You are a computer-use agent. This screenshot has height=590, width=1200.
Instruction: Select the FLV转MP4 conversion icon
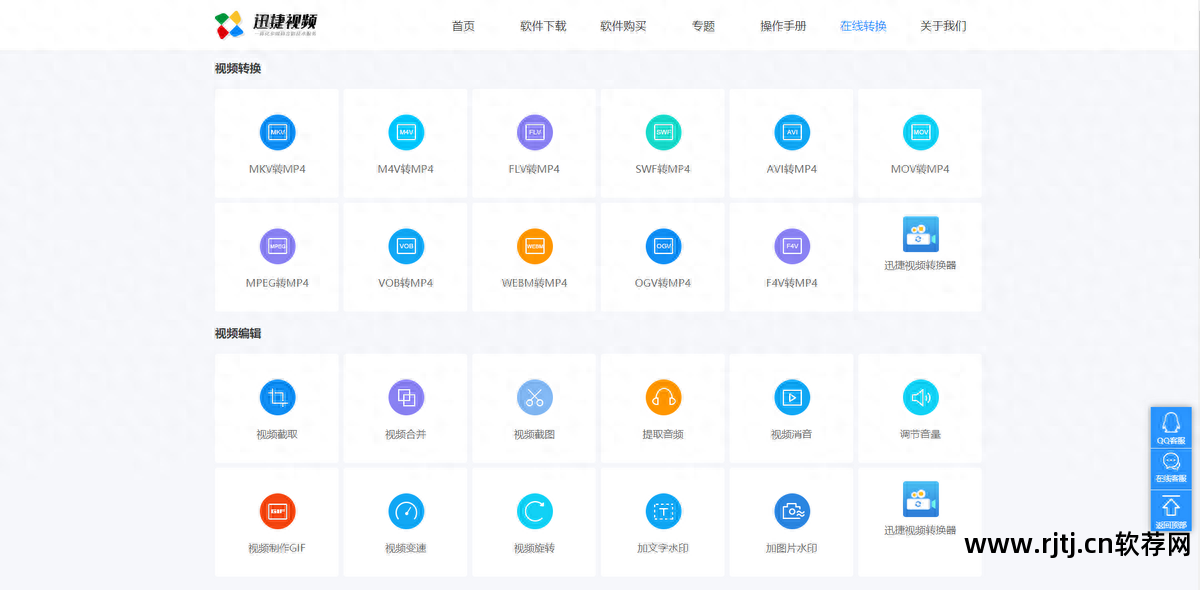[x=534, y=132]
